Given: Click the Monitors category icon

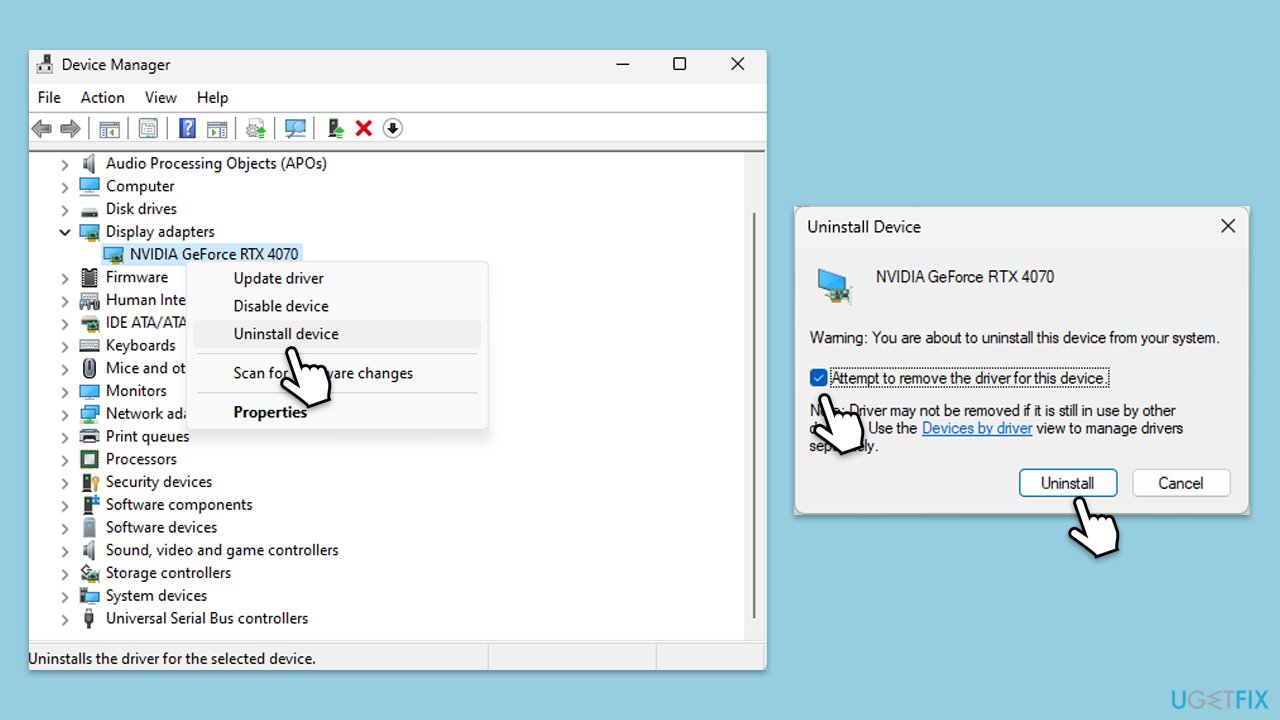Looking at the screenshot, I should click(90, 391).
